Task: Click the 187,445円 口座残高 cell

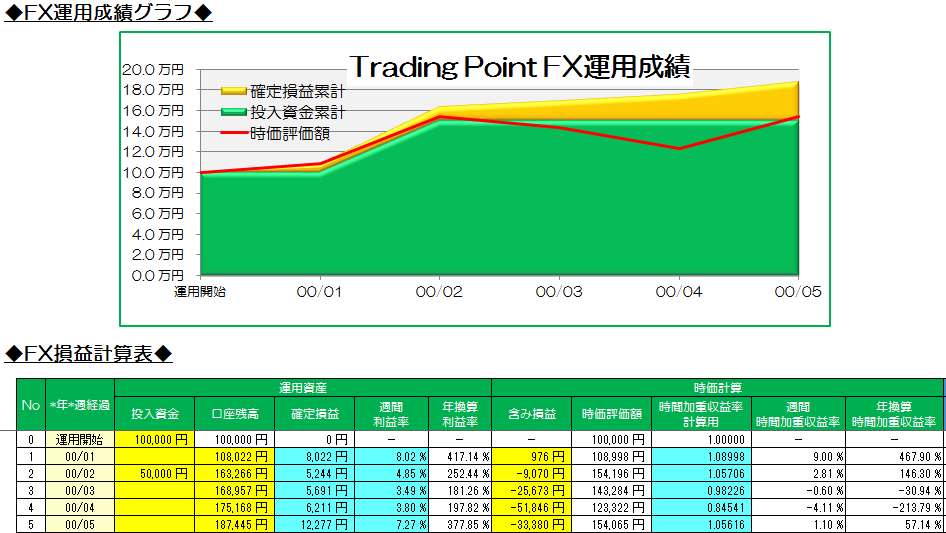Action: [235, 524]
